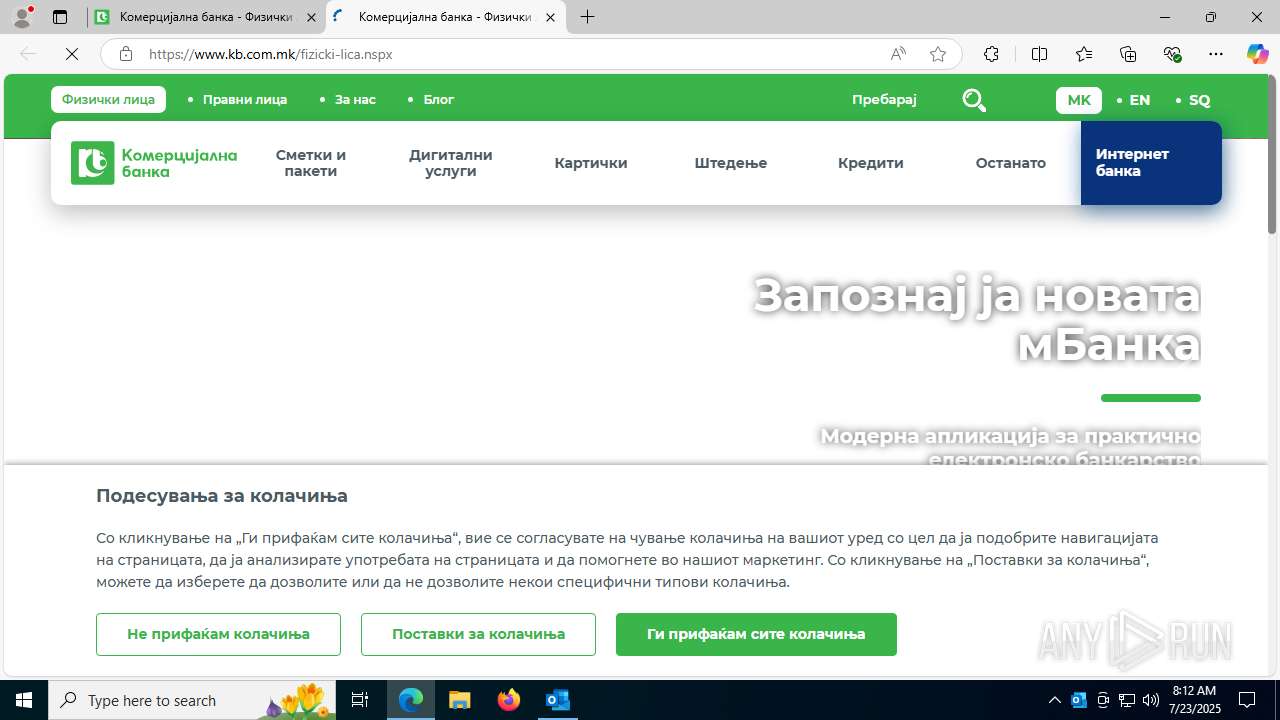Open the notifications action center
This screenshot has height=720, width=1280.
[1247, 700]
